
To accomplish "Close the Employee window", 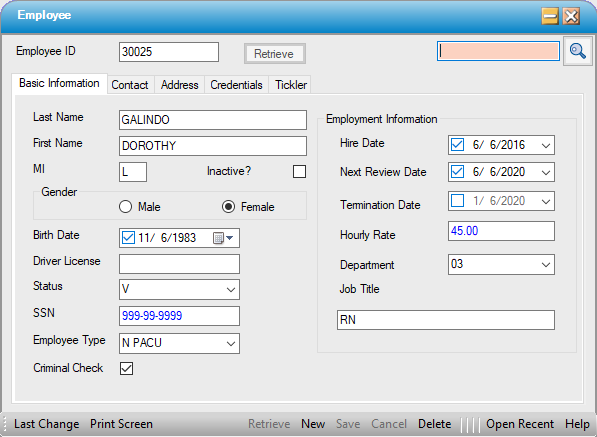I will pos(571,16).
